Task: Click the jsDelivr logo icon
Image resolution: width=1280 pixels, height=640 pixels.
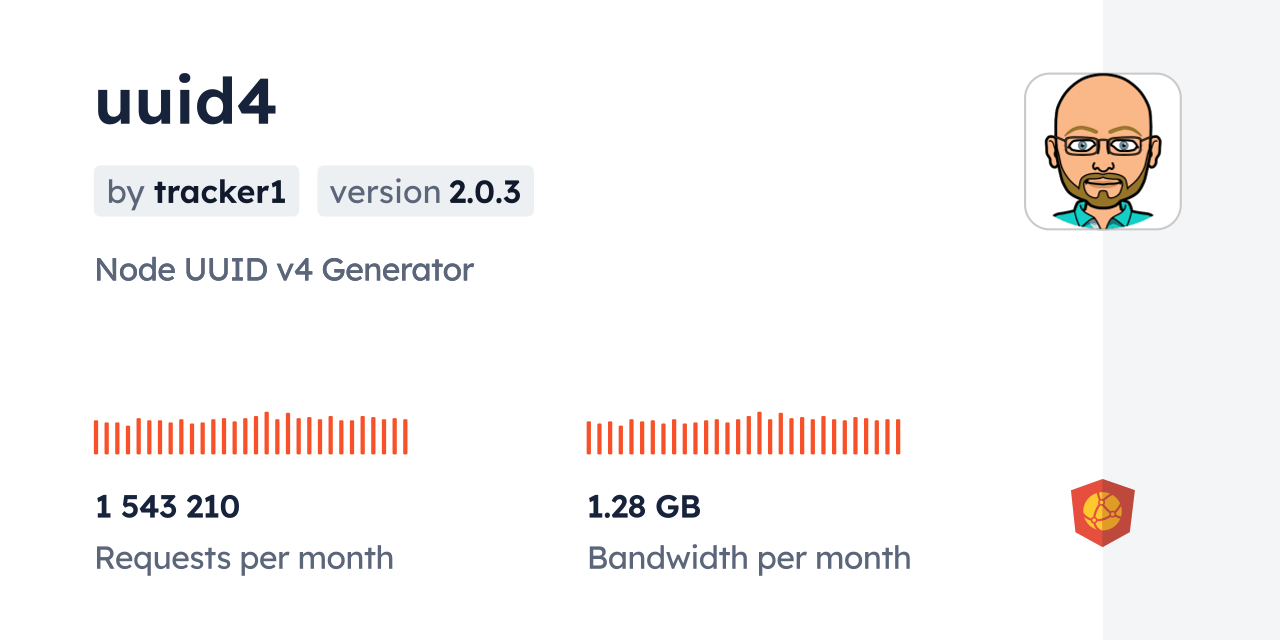Action: click(x=1102, y=513)
